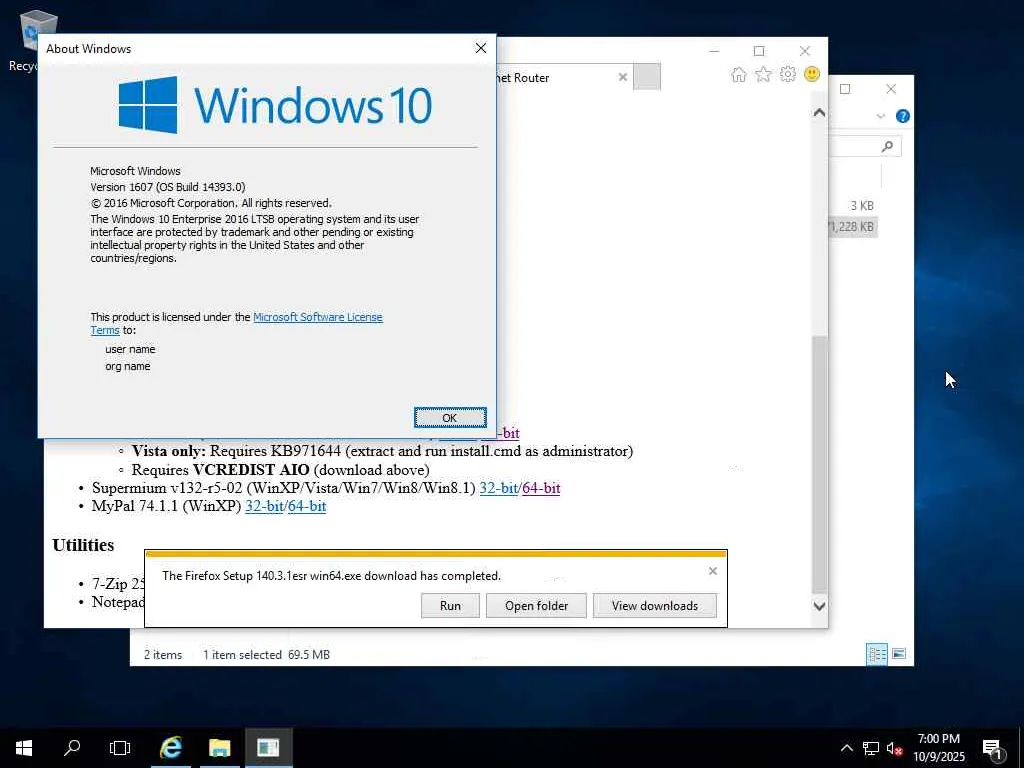The height and width of the screenshot is (768, 1024).
Task: Open taskbar Search
Action: 72,748
